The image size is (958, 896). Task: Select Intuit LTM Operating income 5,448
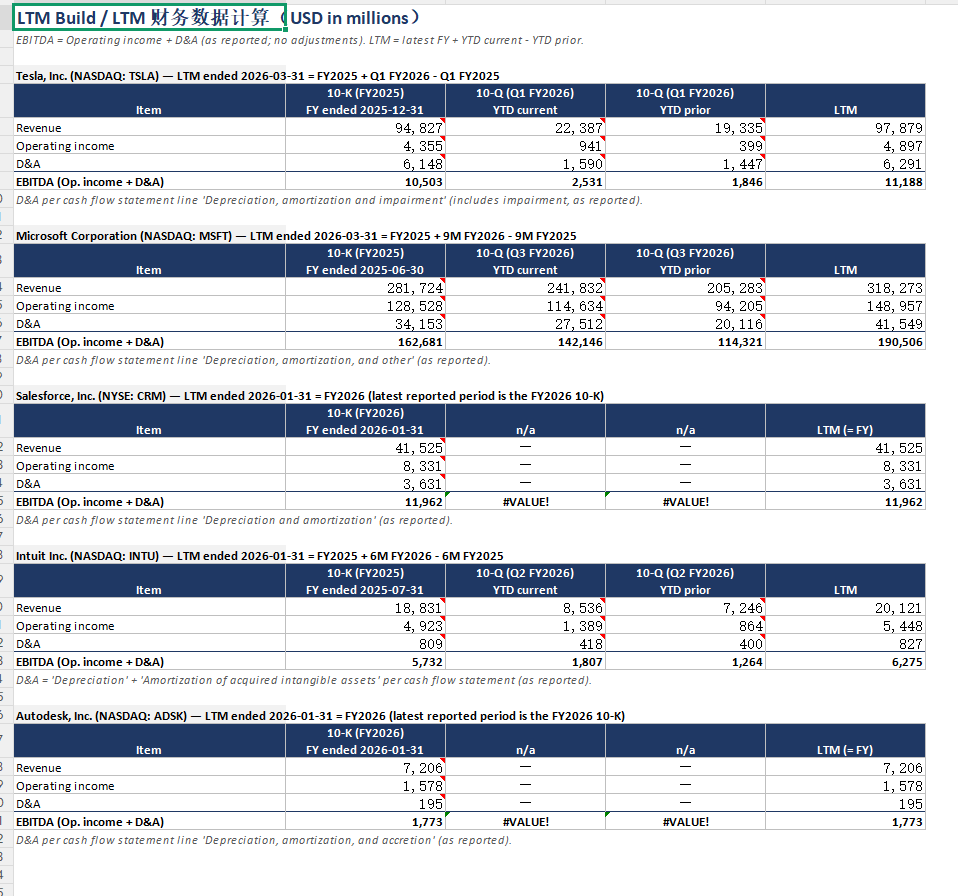pyautogui.click(x=846, y=626)
